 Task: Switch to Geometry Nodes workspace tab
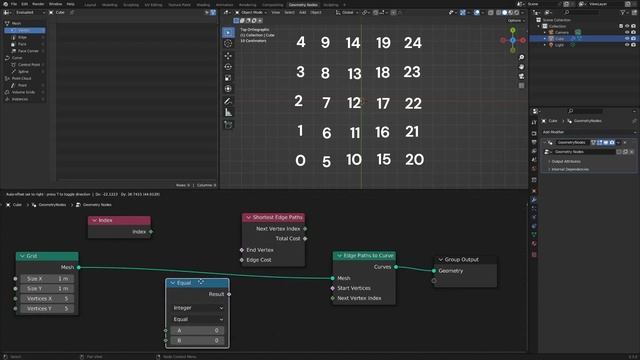pyautogui.click(x=303, y=5)
